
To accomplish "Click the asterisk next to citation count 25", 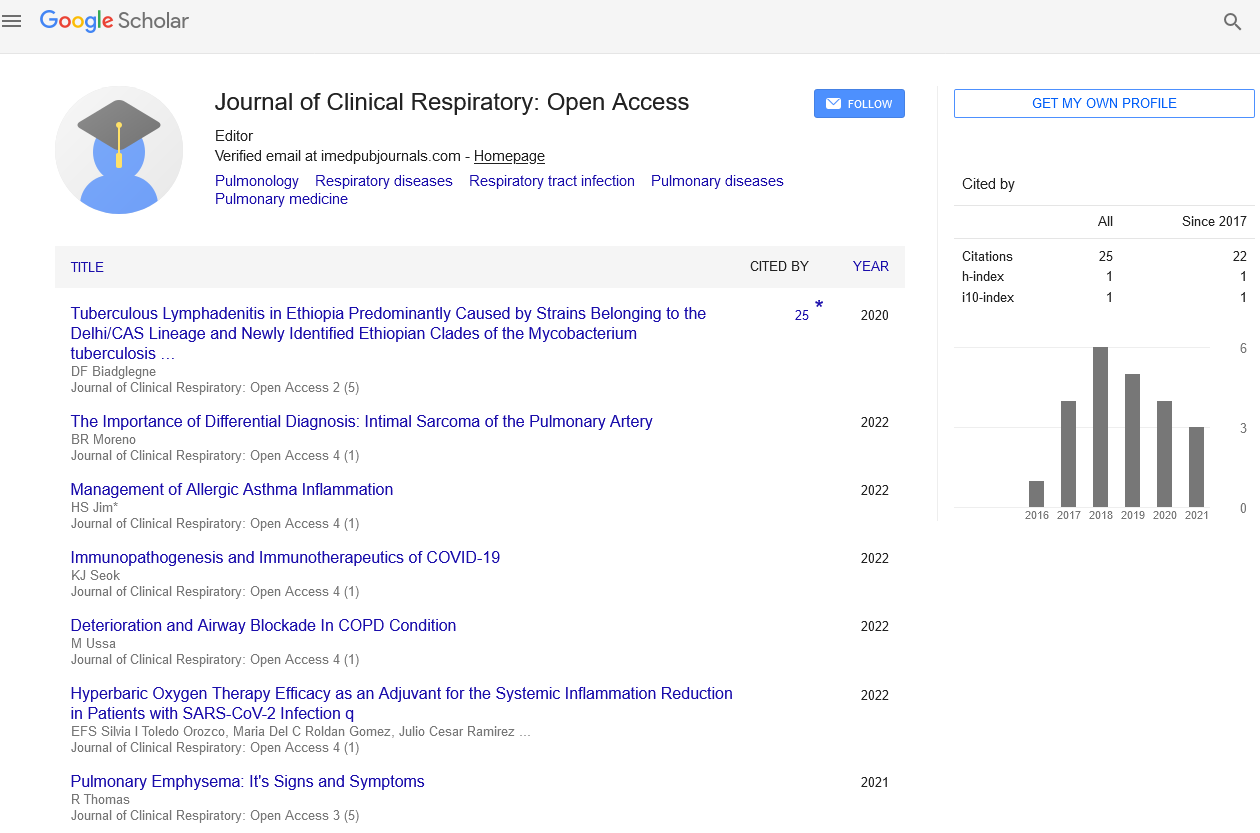I will (819, 305).
